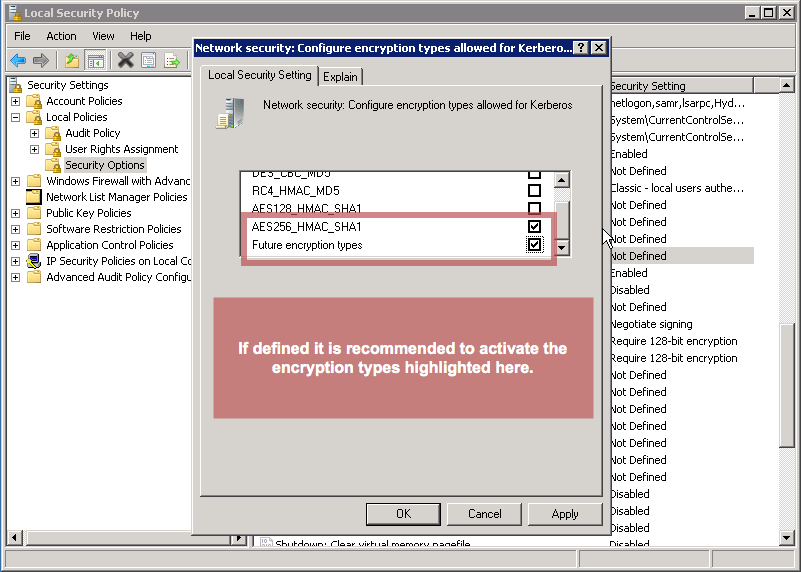Expand Audit Policy tree node

[34, 133]
